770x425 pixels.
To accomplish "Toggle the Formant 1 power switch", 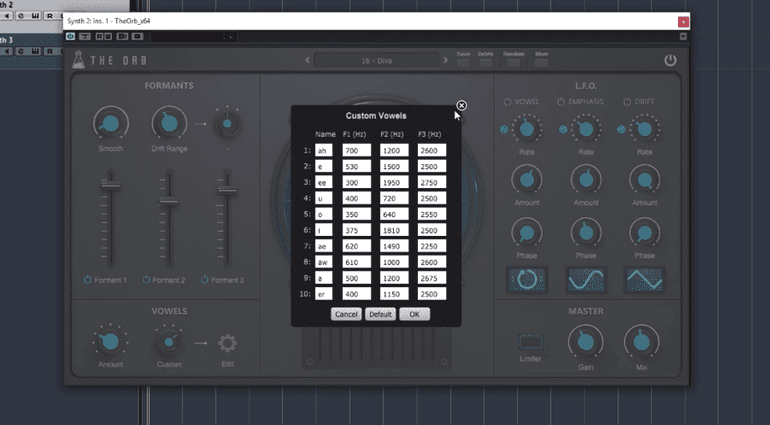I will coord(87,279).
